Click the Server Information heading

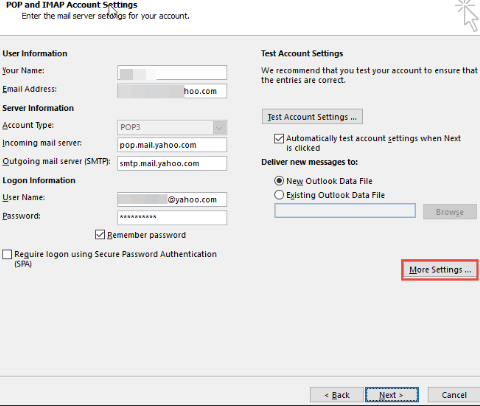click(38, 108)
